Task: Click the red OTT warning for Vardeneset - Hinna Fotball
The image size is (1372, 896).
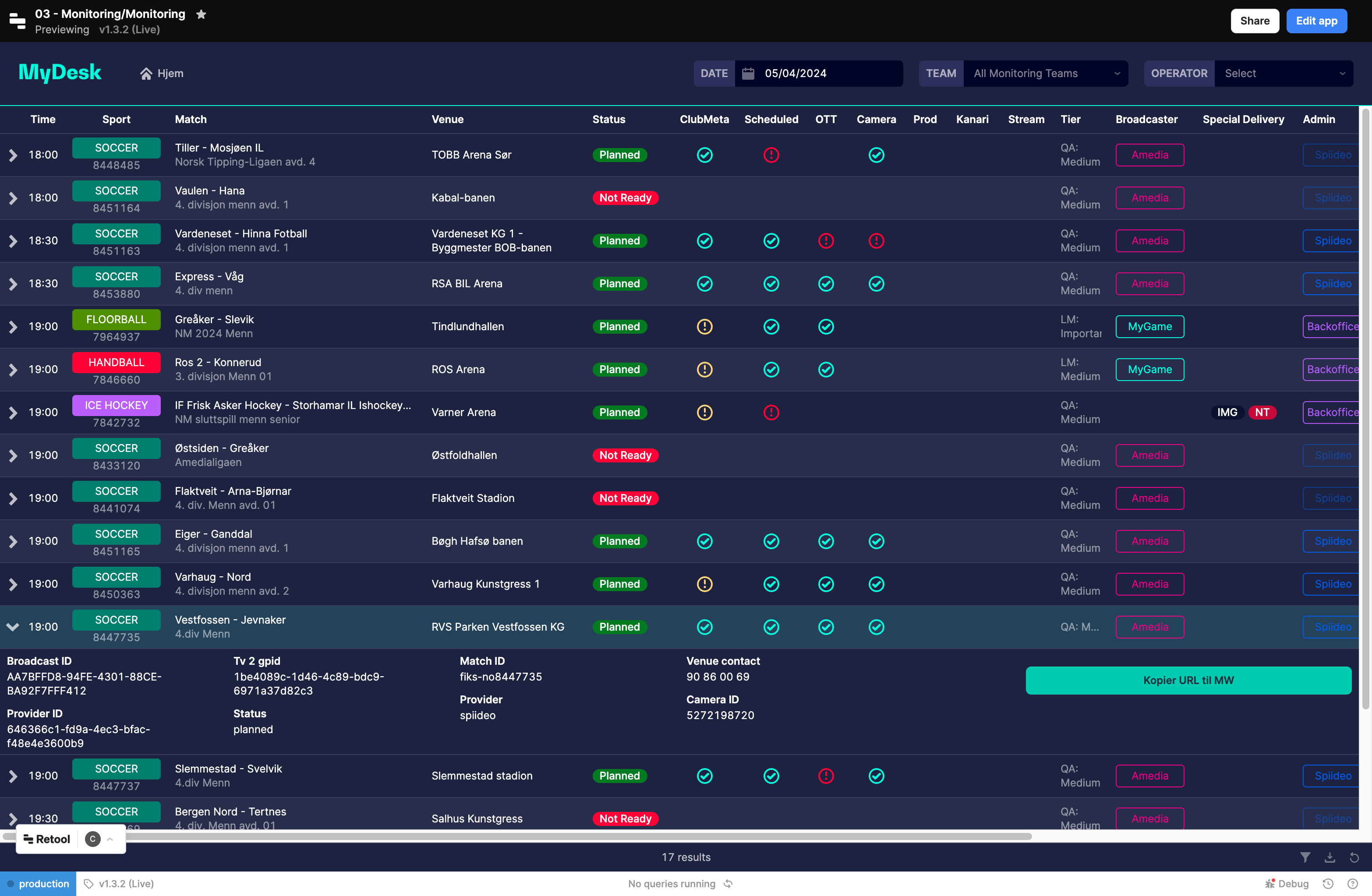Action: (826, 241)
